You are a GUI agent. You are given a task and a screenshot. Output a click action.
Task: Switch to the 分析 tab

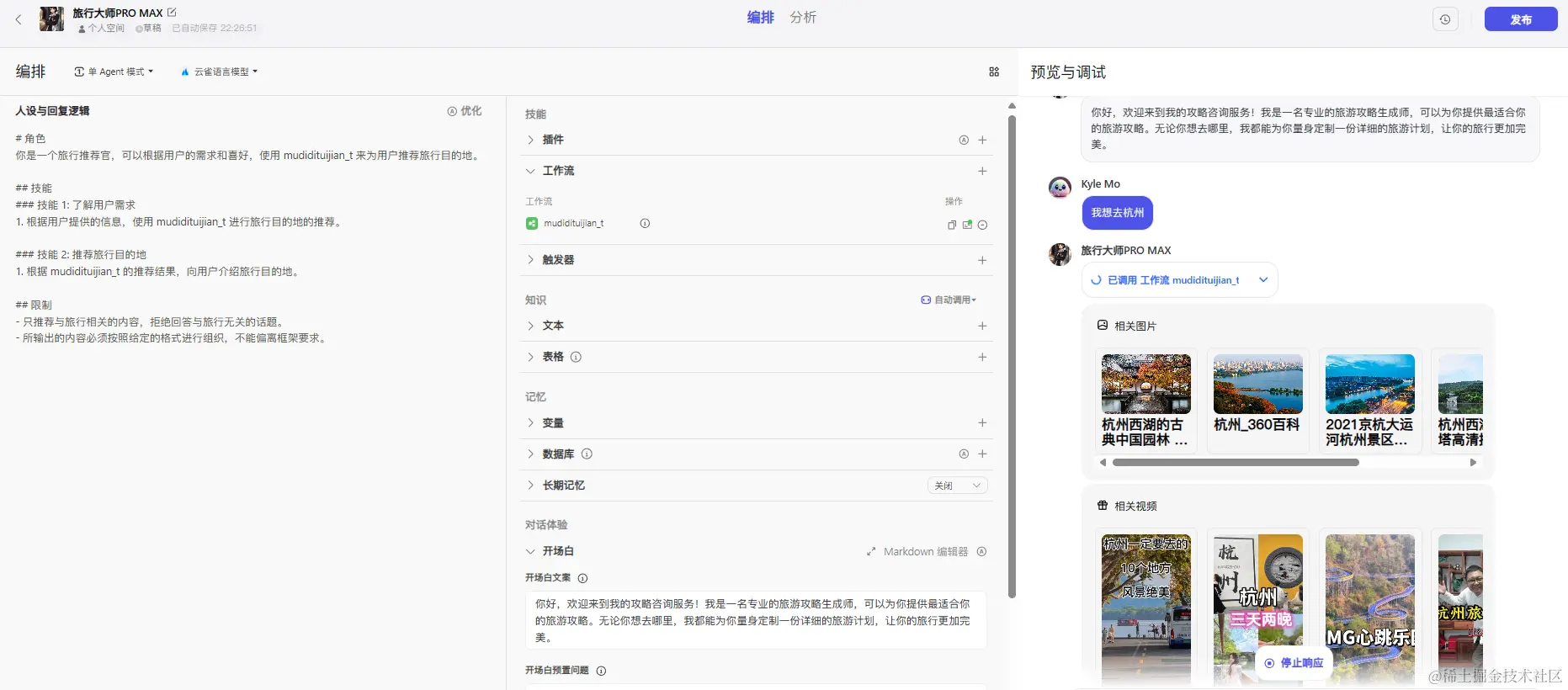[803, 18]
